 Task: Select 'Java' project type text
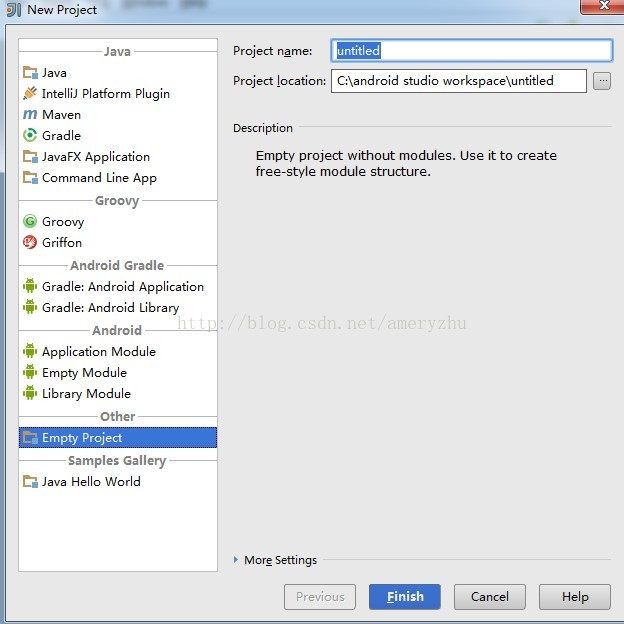(54, 73)
